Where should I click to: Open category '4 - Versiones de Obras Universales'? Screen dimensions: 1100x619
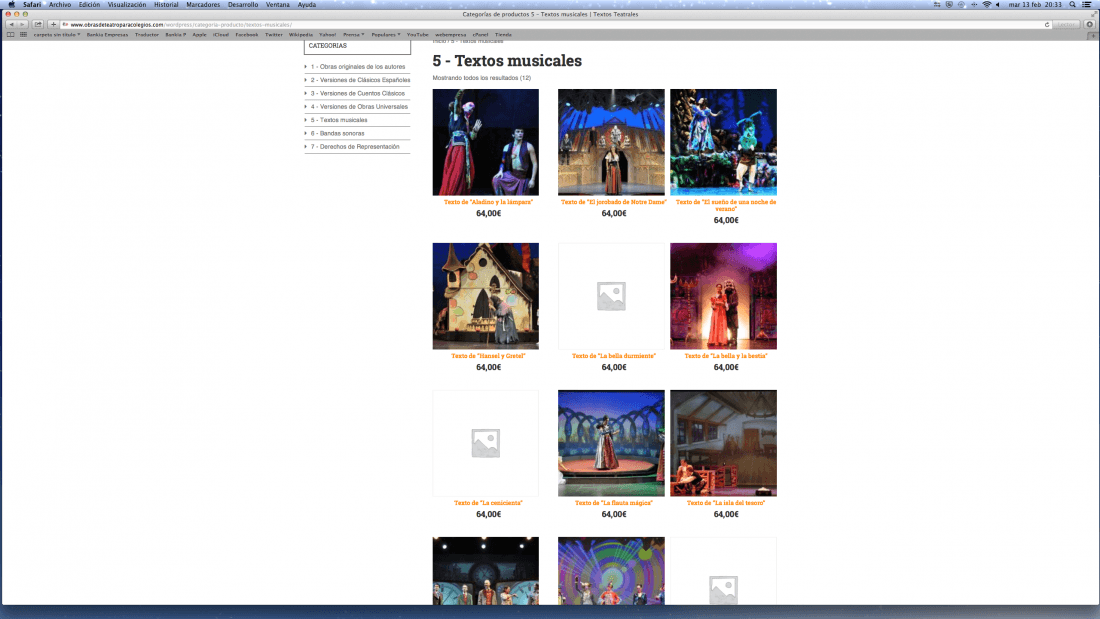coord(359,107)
